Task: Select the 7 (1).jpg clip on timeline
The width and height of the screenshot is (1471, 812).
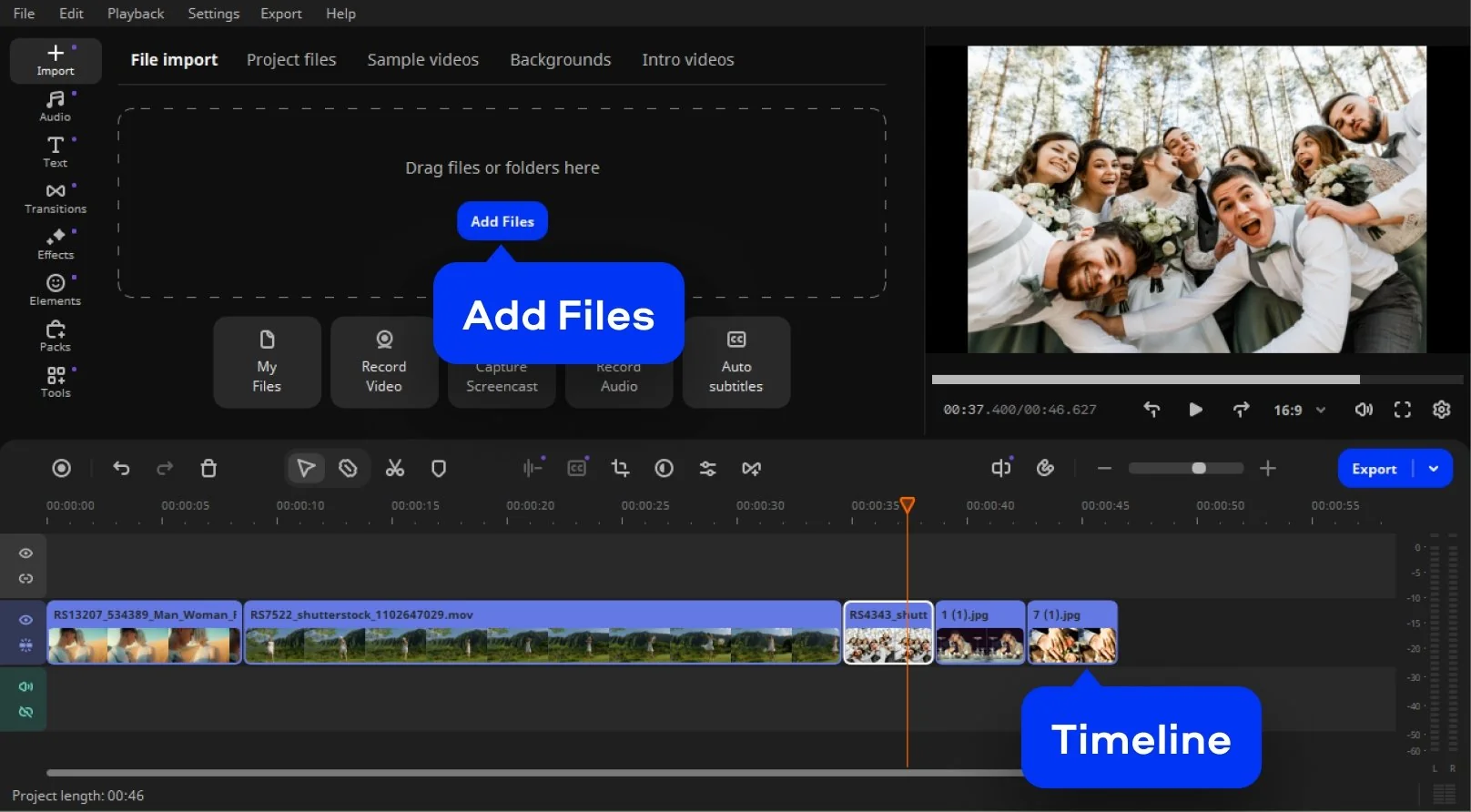Action: point(1071,634)
